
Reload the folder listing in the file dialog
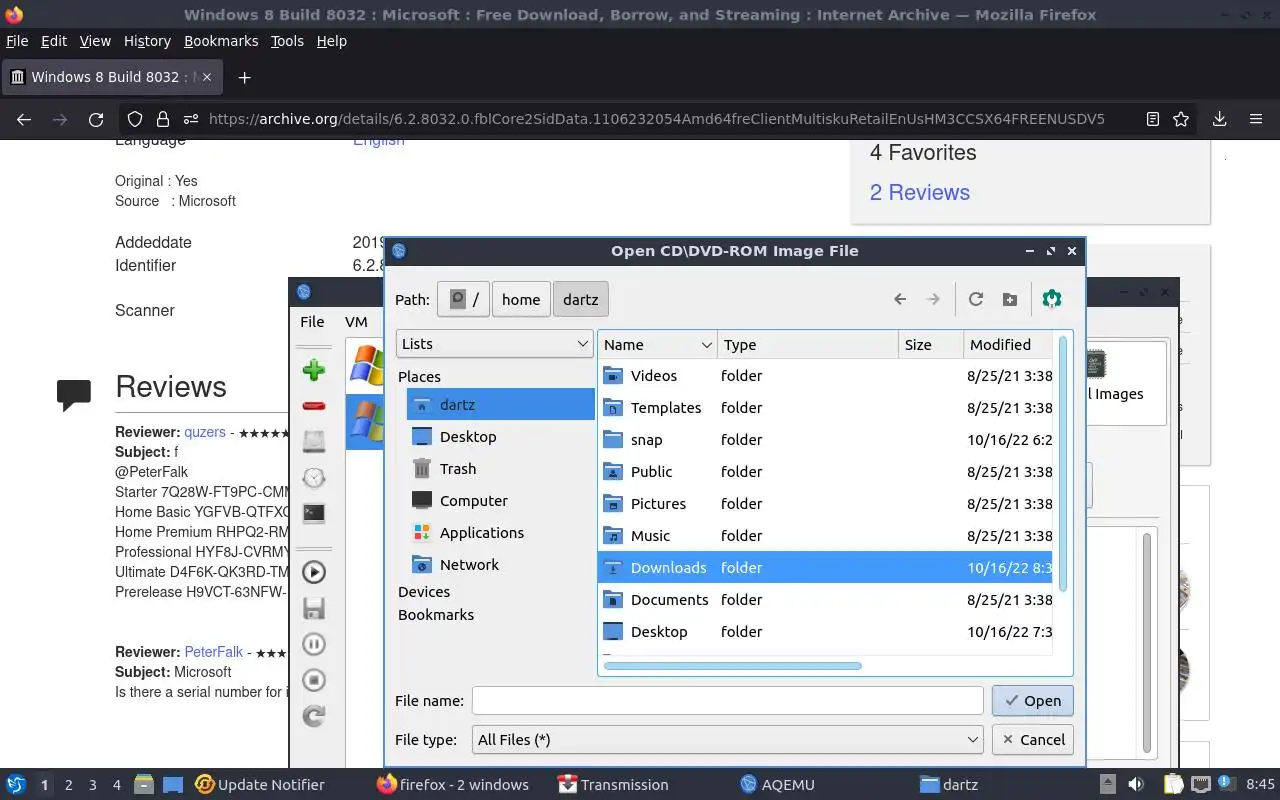[976, 299]
